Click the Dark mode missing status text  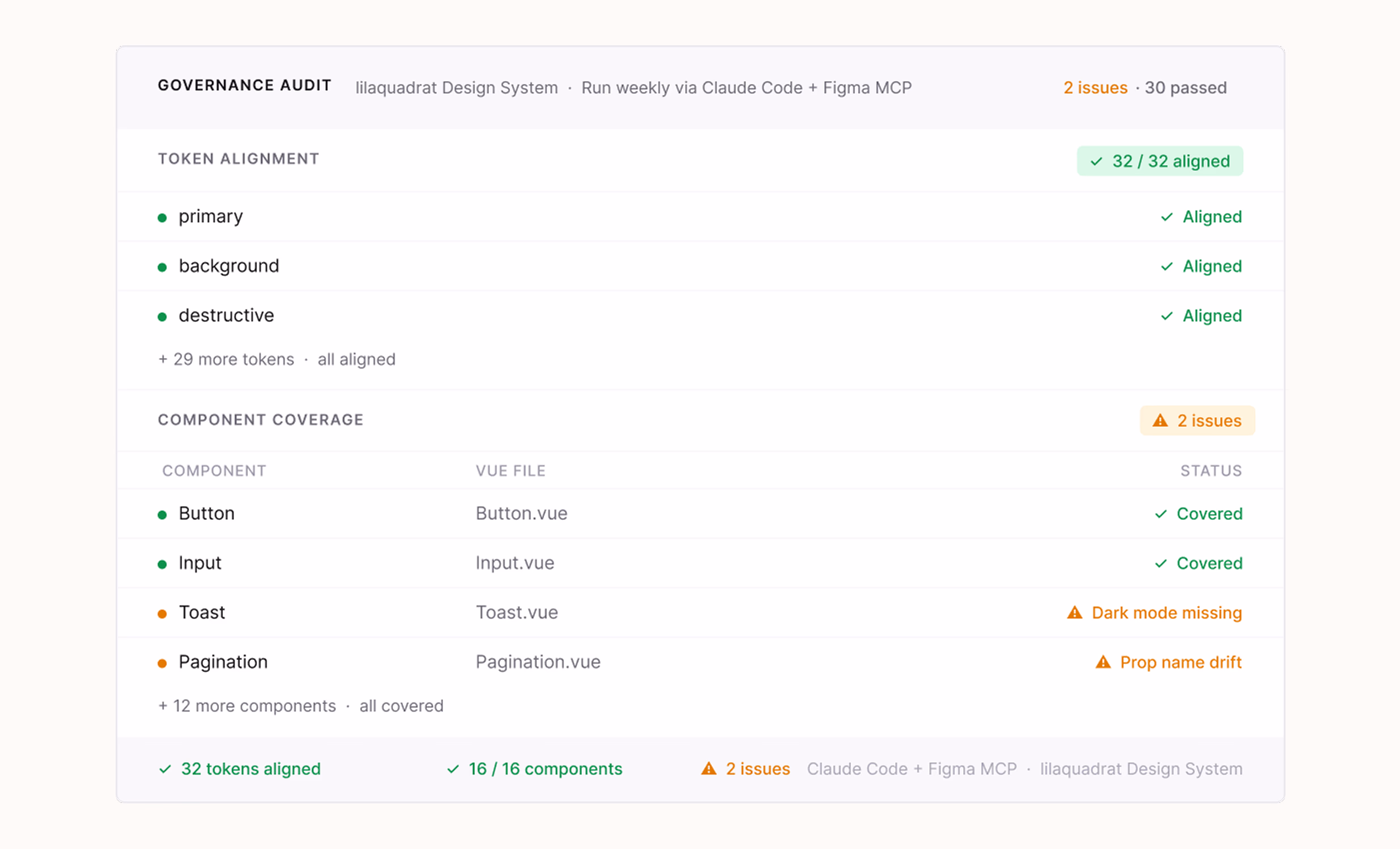tap(1167, 613)
